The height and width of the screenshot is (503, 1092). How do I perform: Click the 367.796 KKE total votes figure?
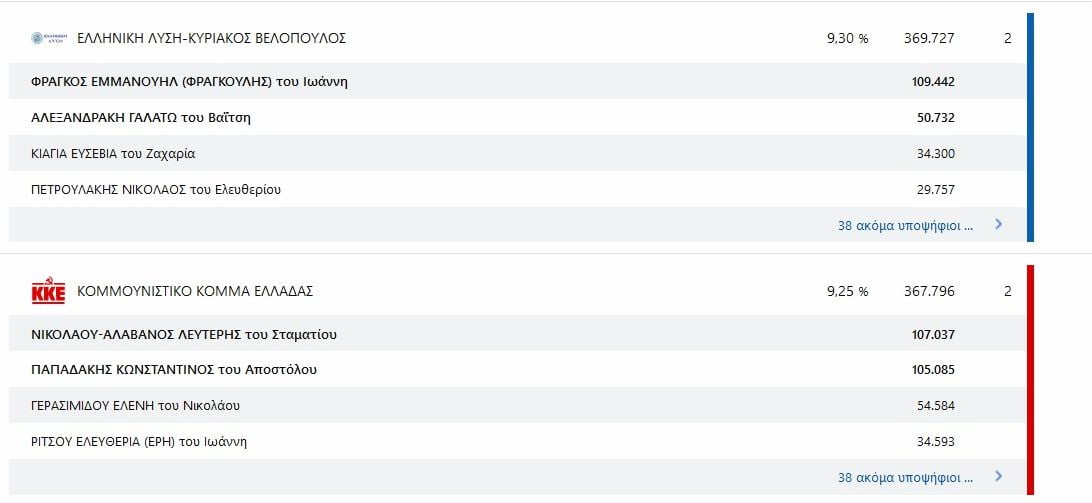coord(929,291)
